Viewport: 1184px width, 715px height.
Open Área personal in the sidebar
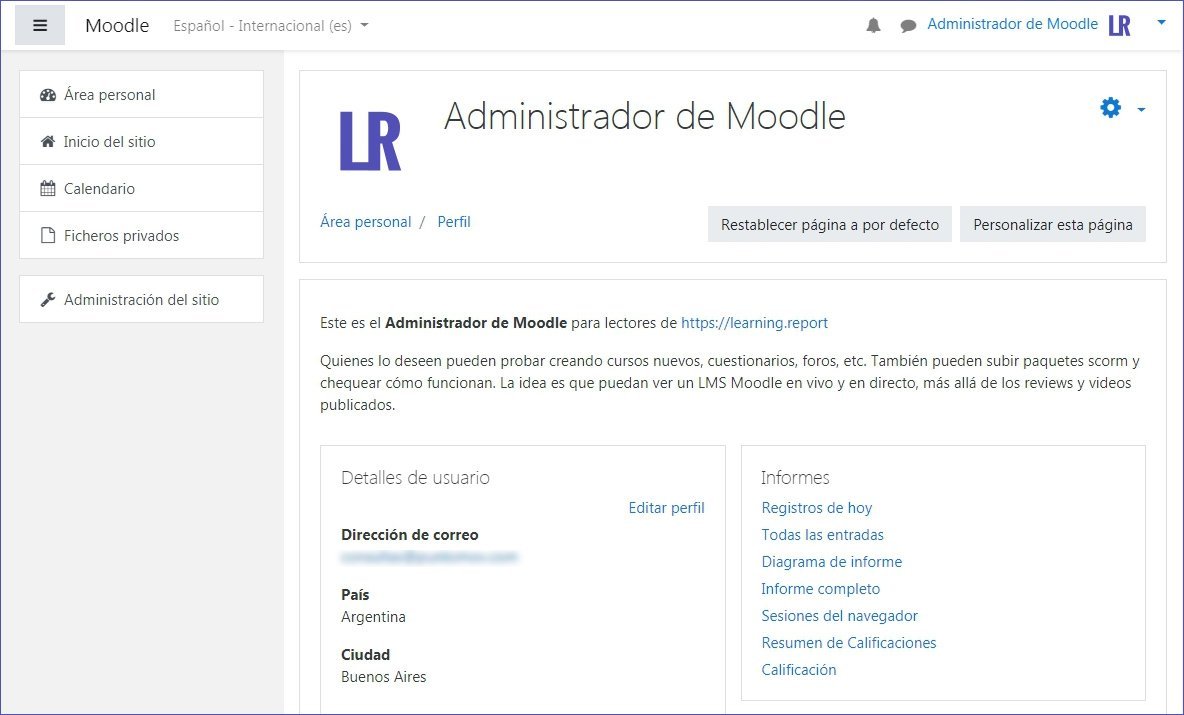coord(141,94)
